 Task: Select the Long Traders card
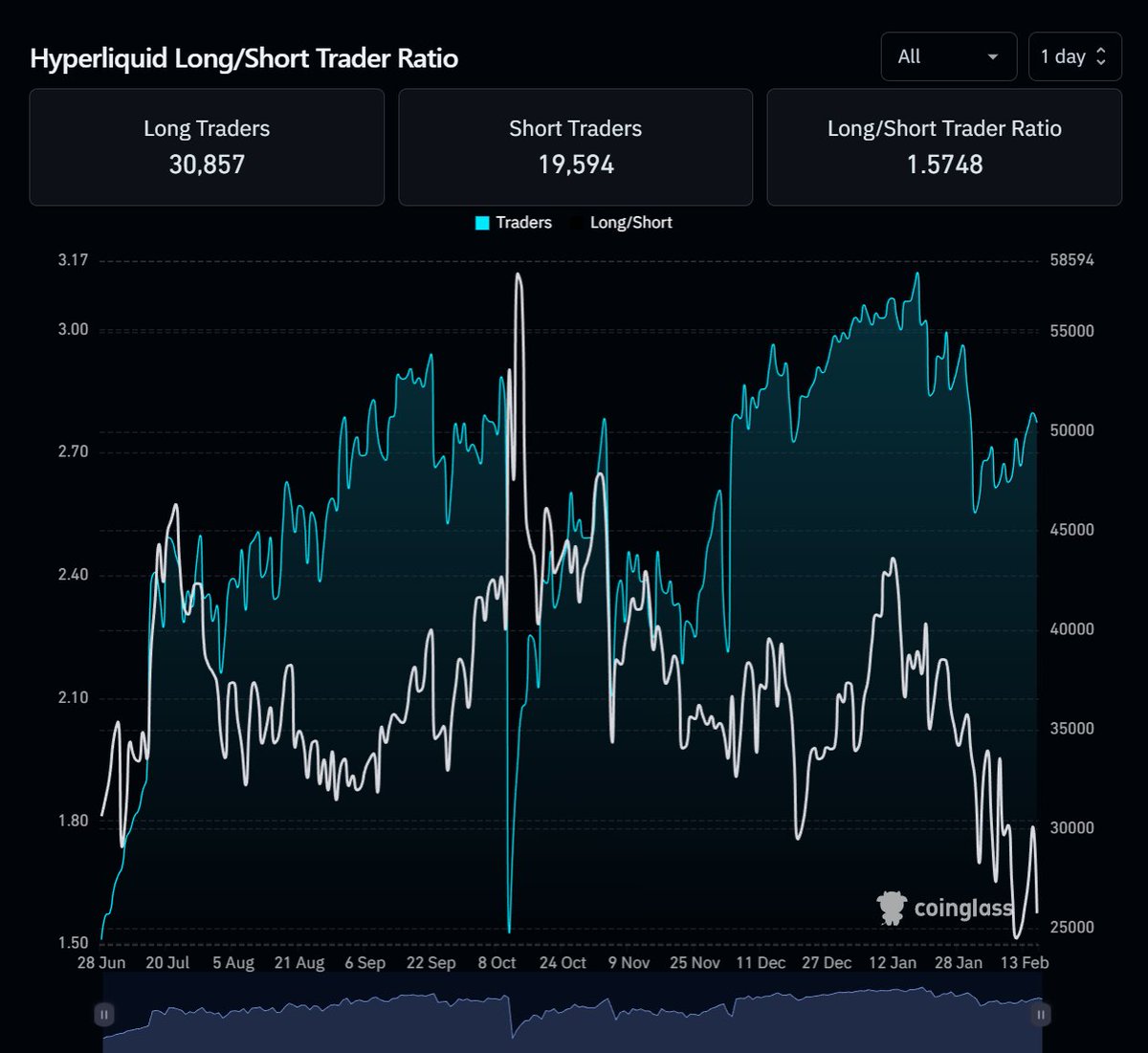[207, 147]
